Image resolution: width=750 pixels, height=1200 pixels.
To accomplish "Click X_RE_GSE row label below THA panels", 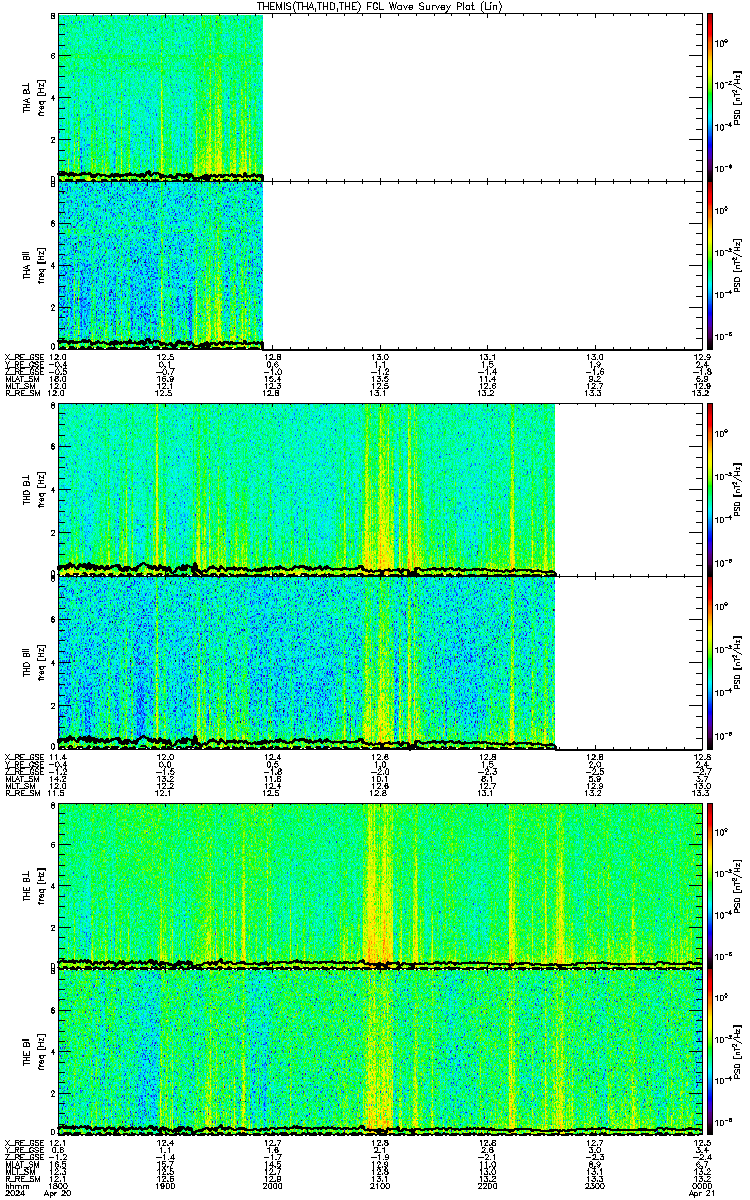I will pyautogui.click(x=24, y=357).
